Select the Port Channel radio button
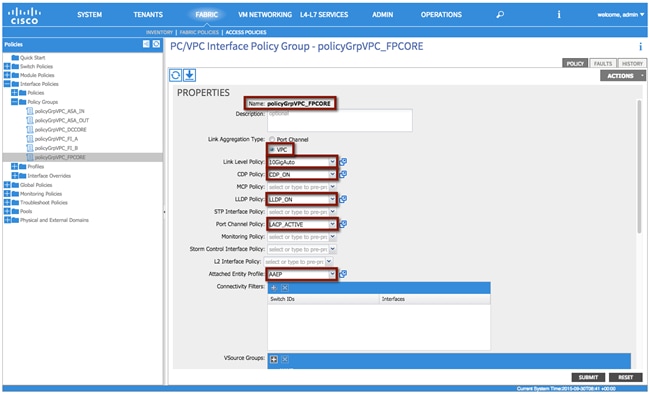Viewport: 650px width, 394px height. click(x=272, y=139)
